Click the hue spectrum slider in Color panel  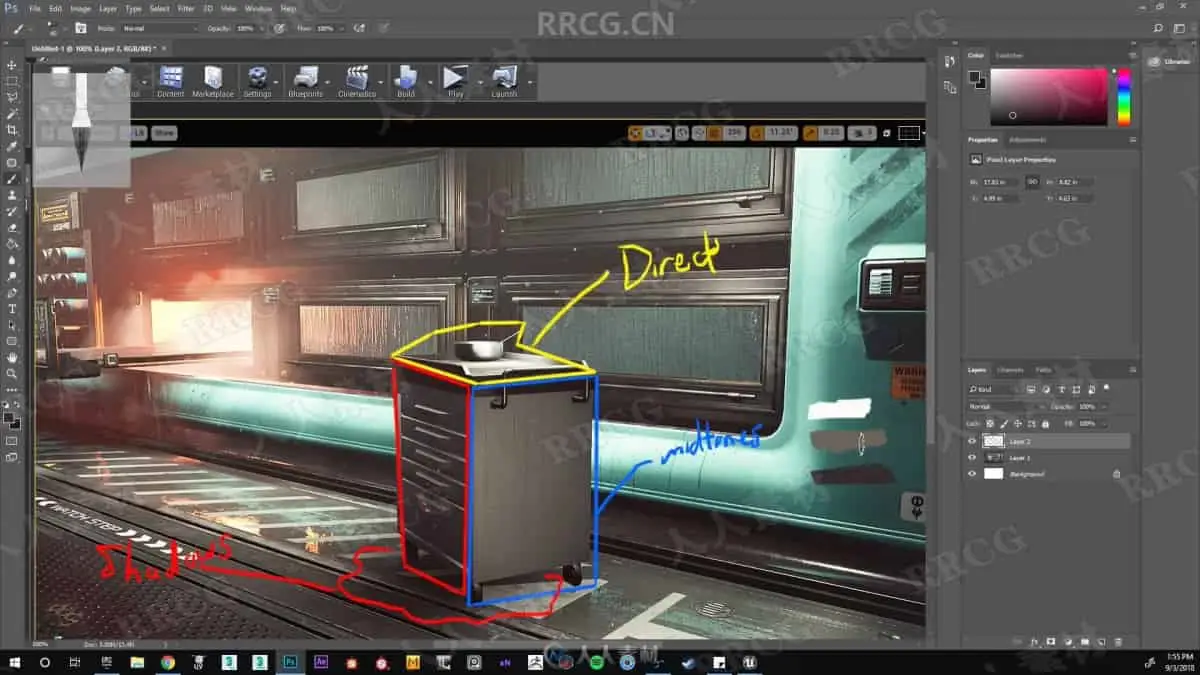click(x=1123, y=97)
